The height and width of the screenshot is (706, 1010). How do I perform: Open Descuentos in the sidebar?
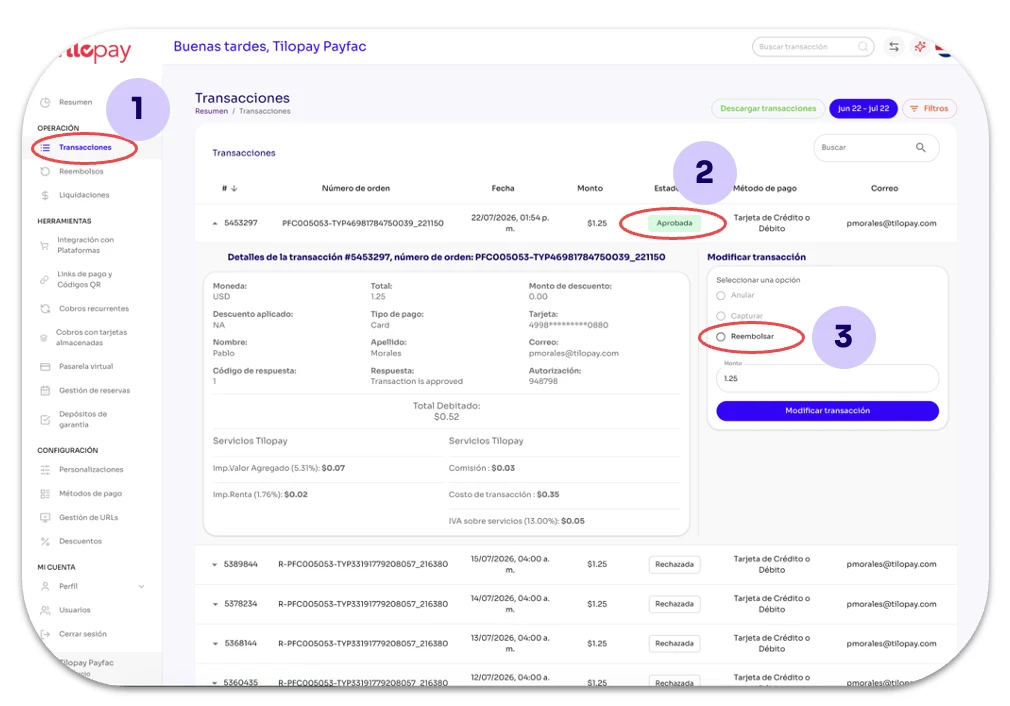coord(81,541)
